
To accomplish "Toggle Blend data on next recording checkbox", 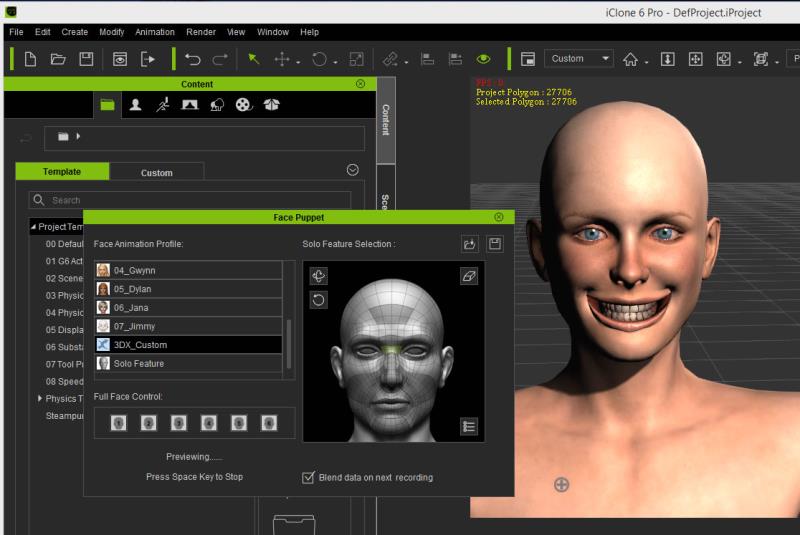I will click(309, 477).
